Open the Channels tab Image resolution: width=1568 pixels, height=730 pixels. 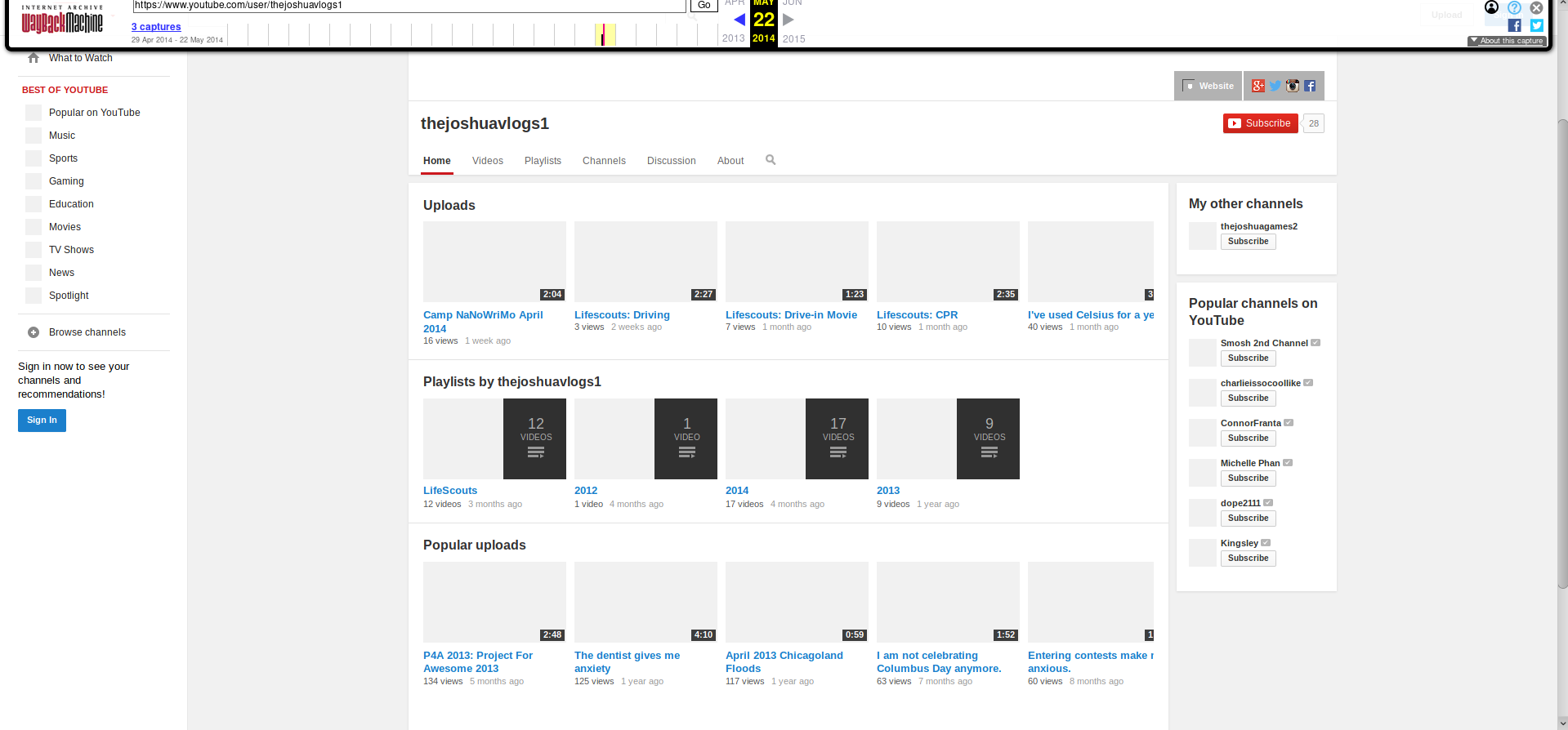coord(604,161)
